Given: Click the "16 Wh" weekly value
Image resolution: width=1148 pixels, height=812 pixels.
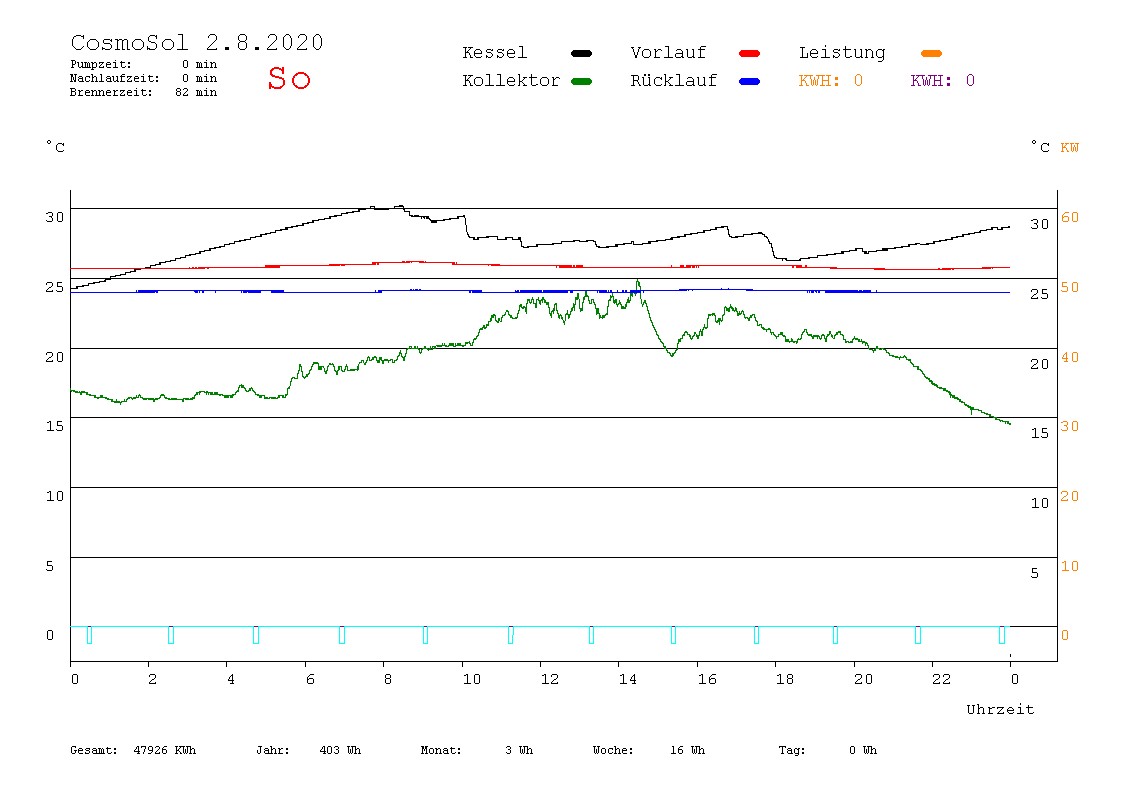Looking at the screenshot, I should [x=687, y=750].
